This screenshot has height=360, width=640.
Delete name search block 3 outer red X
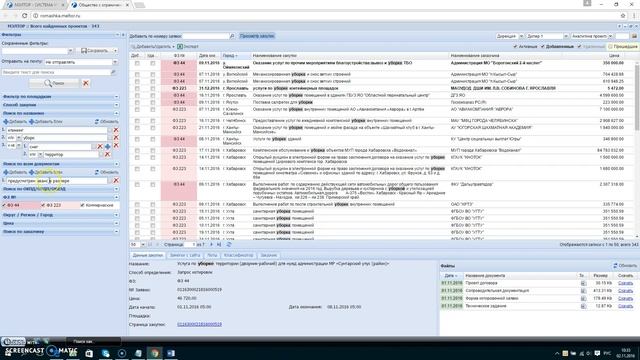(116, 145)
